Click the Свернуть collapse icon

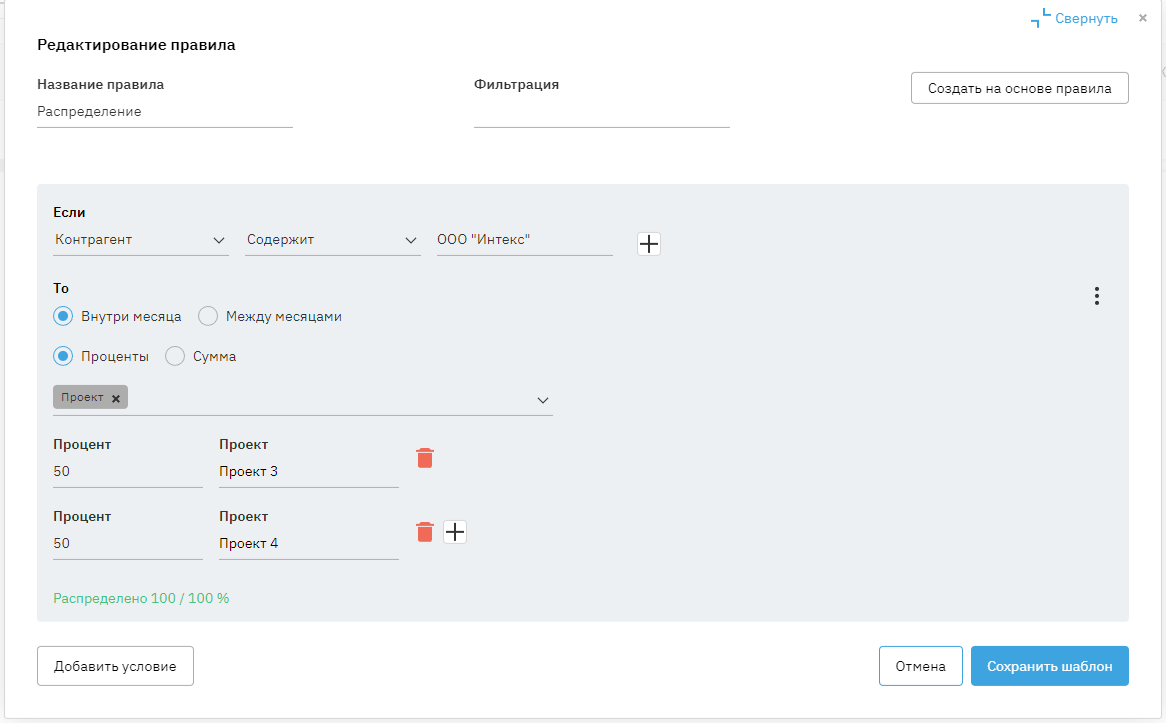pyautogui.click(x=1041, y=18)
